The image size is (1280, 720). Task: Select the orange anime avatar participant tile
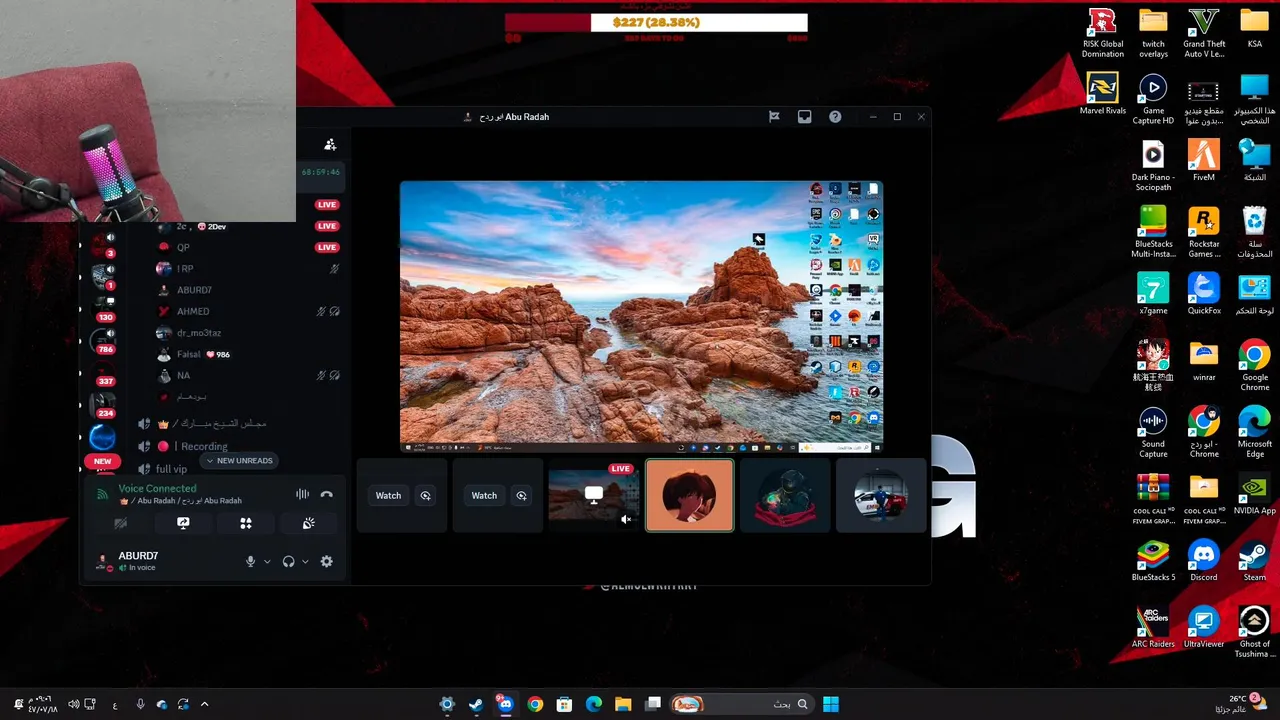click(690, 495)
